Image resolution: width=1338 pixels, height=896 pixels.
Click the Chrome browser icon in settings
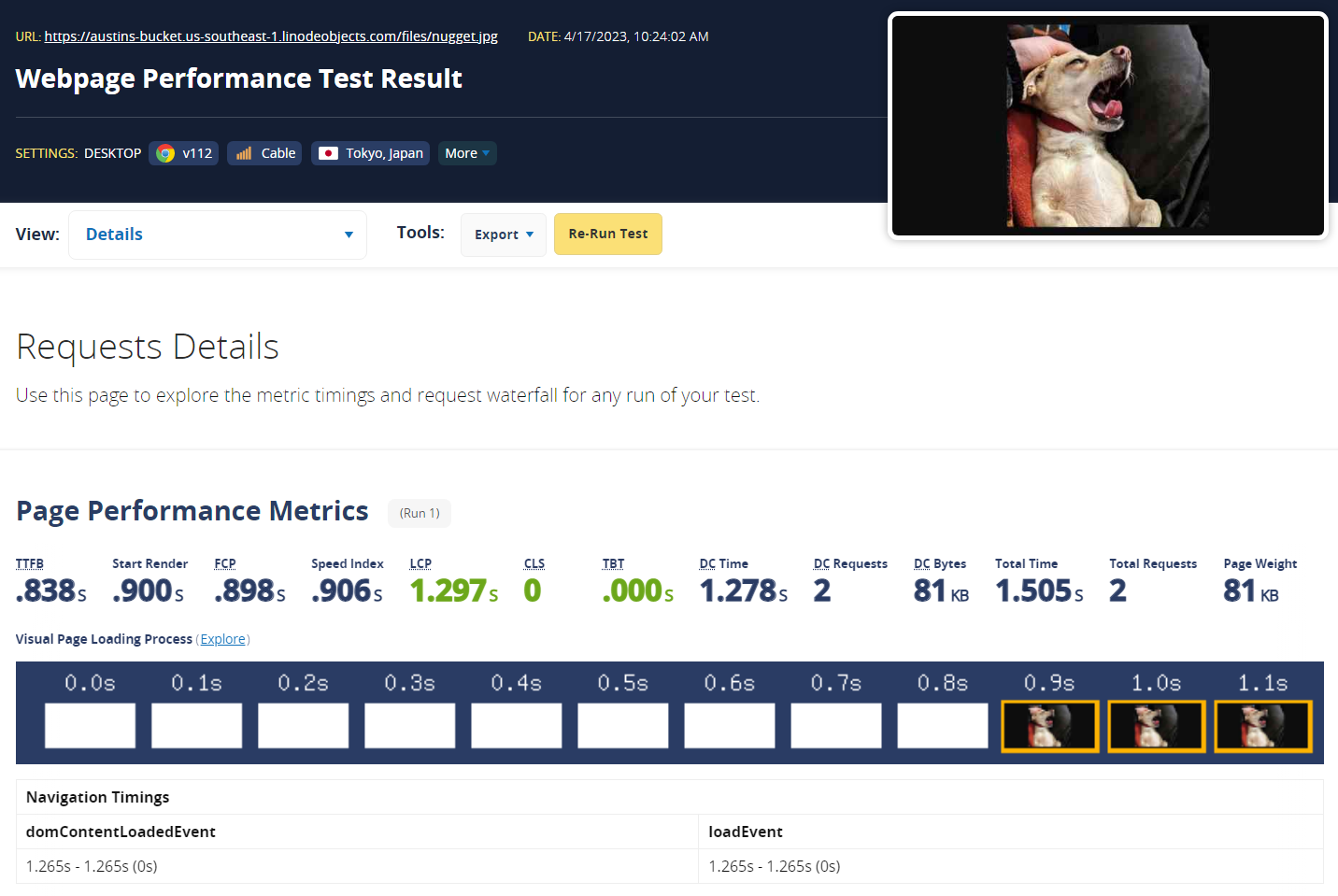point(165,153)
